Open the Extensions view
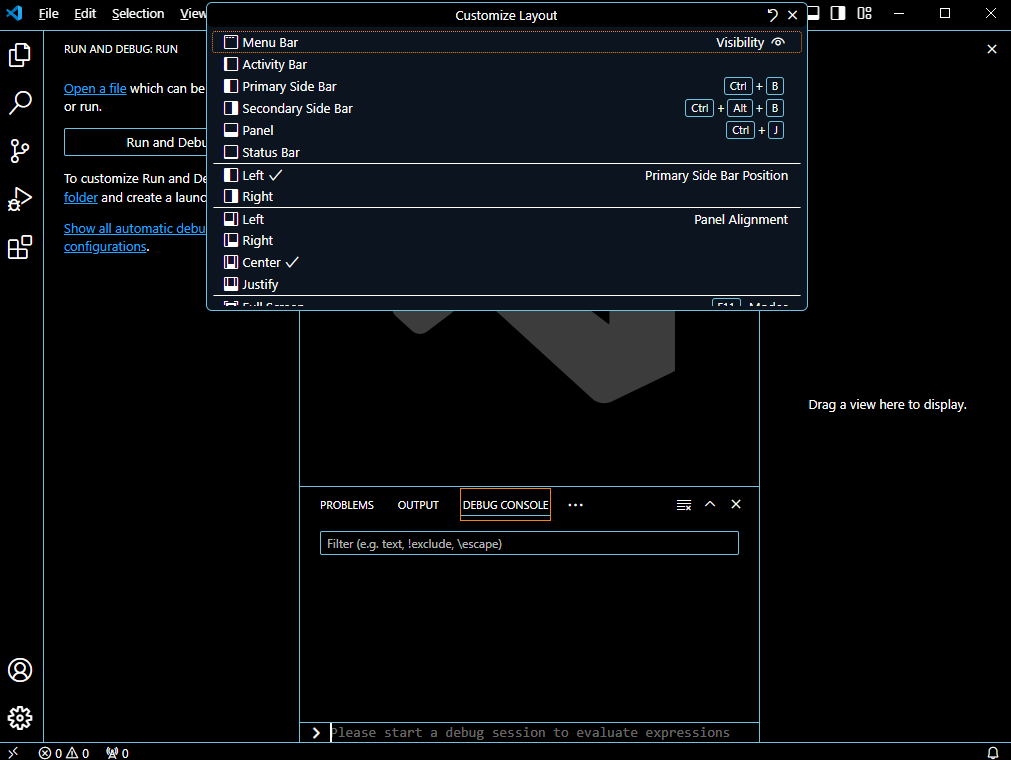 [x=20, y=247]
